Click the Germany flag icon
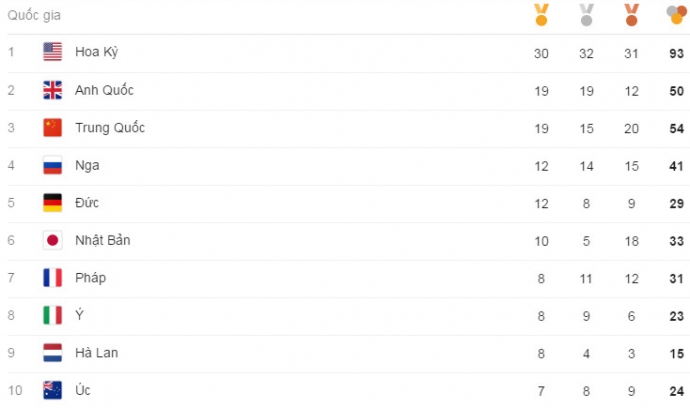 53,202
